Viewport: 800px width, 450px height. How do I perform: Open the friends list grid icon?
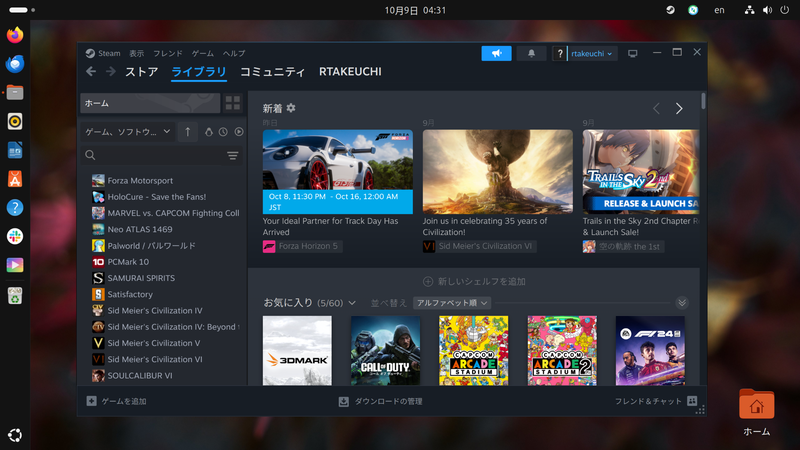pos(692,401)
